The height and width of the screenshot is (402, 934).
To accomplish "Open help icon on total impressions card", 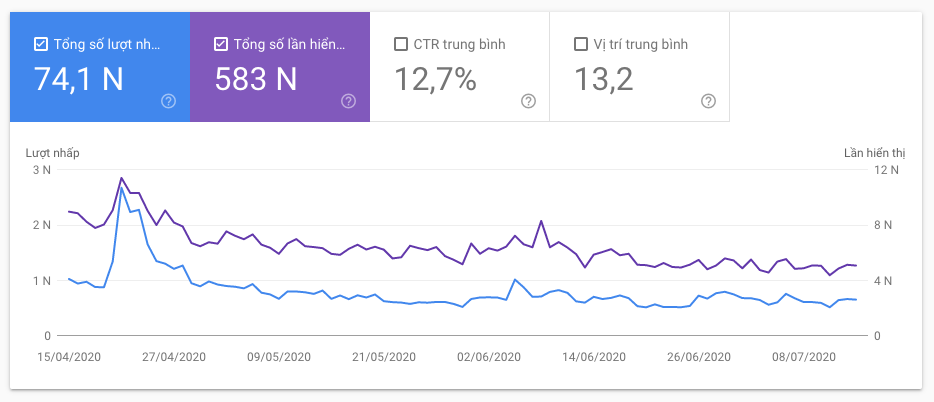I will tap(348, 101).
